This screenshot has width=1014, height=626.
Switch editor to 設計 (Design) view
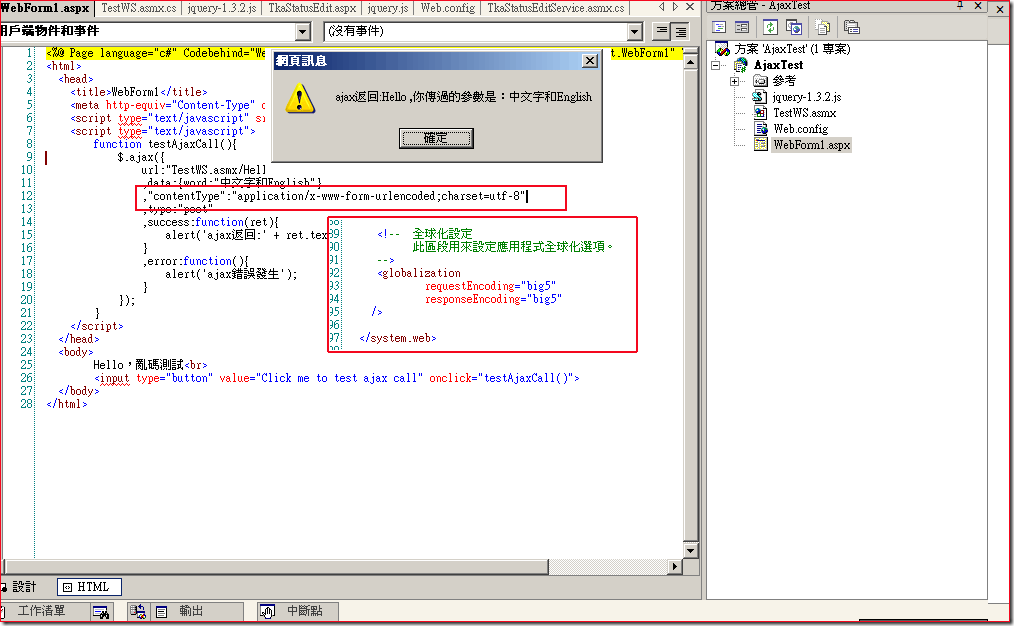click(x=20, y=587)
